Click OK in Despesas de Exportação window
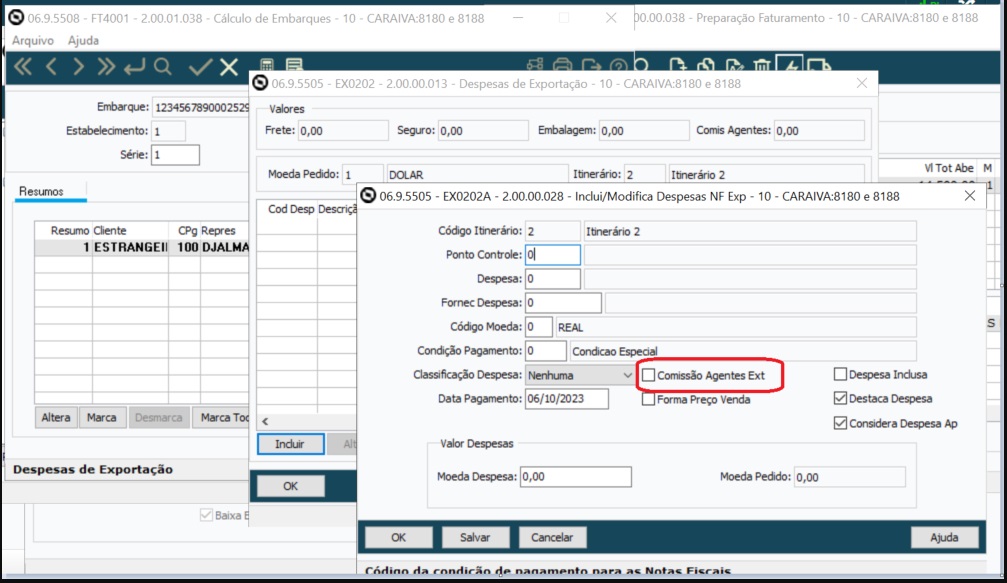Image resolution: width=1007 pixels, height=583 pixels. [x=290, y=486]
